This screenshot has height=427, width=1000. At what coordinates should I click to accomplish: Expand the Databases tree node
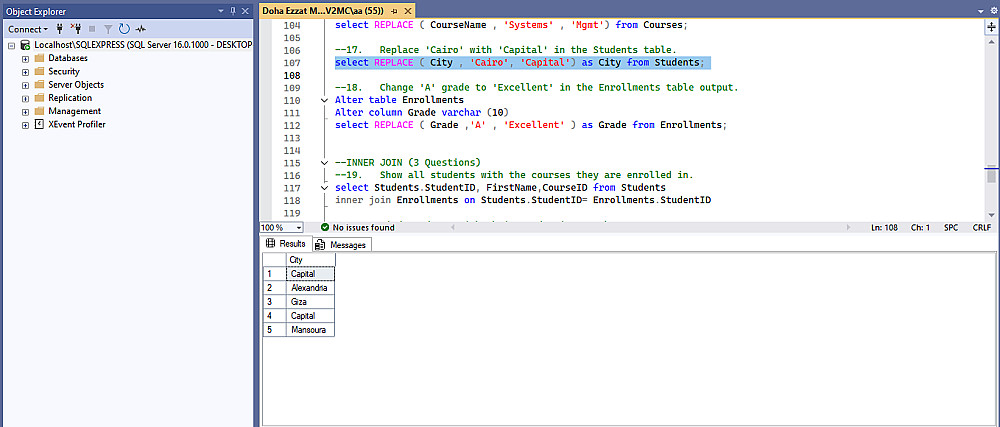click(25, 59)
